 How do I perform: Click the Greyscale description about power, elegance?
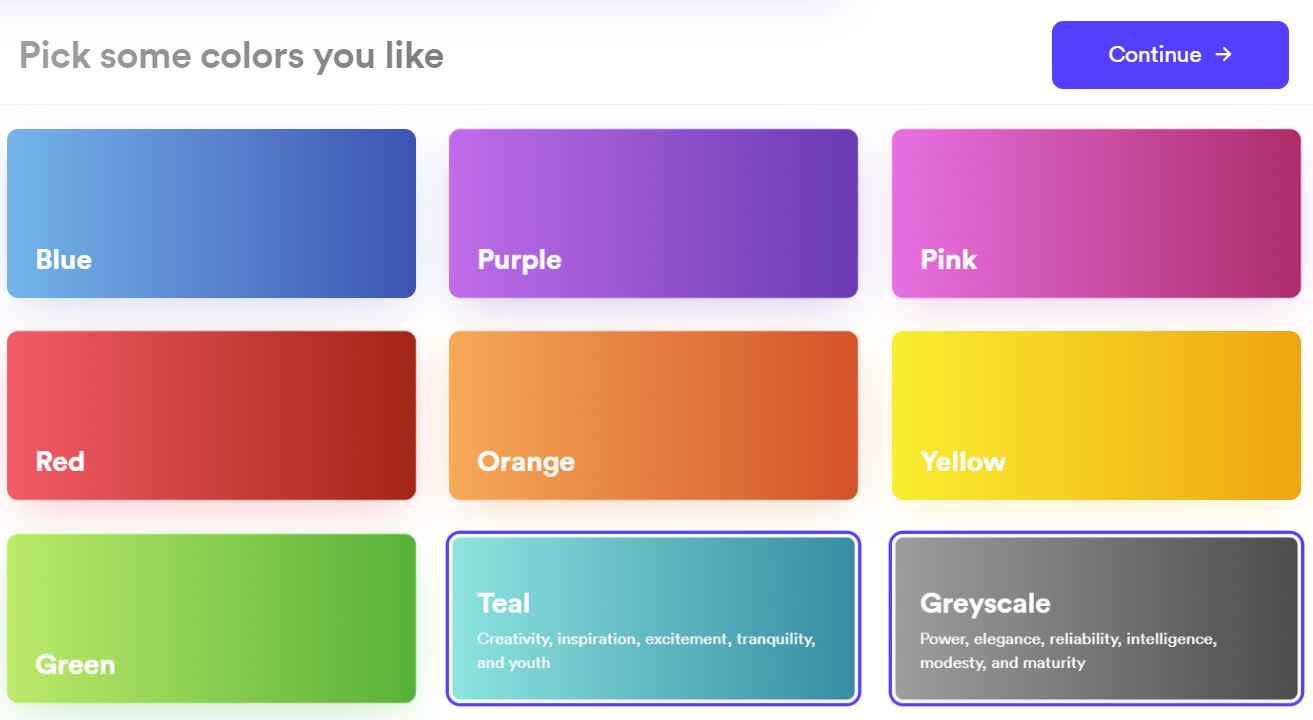click(x=1068, y=650)
